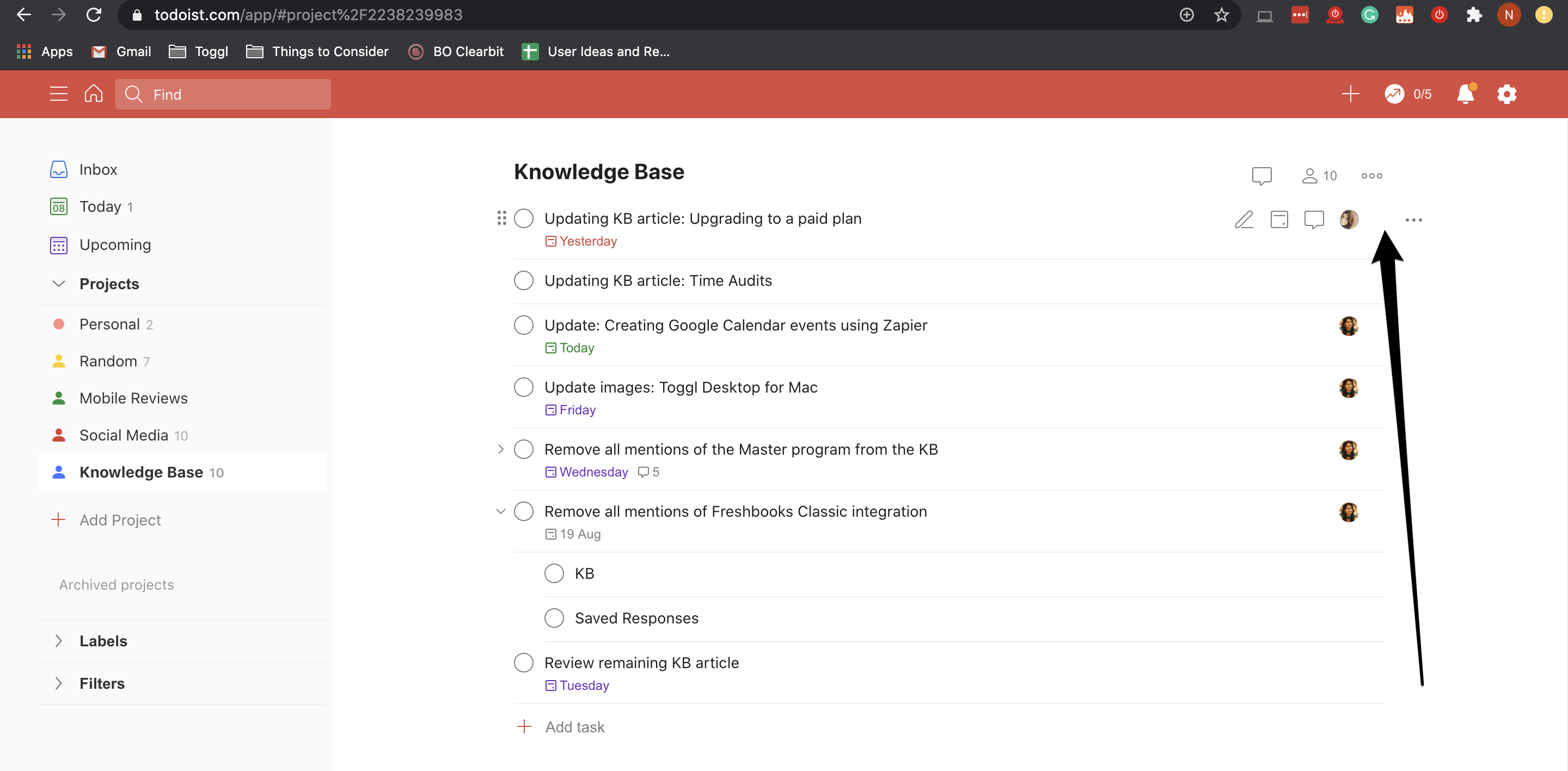Open the task's three-dot options menu
This screenshot has height=771, width=1568.
click(1413, 219)
